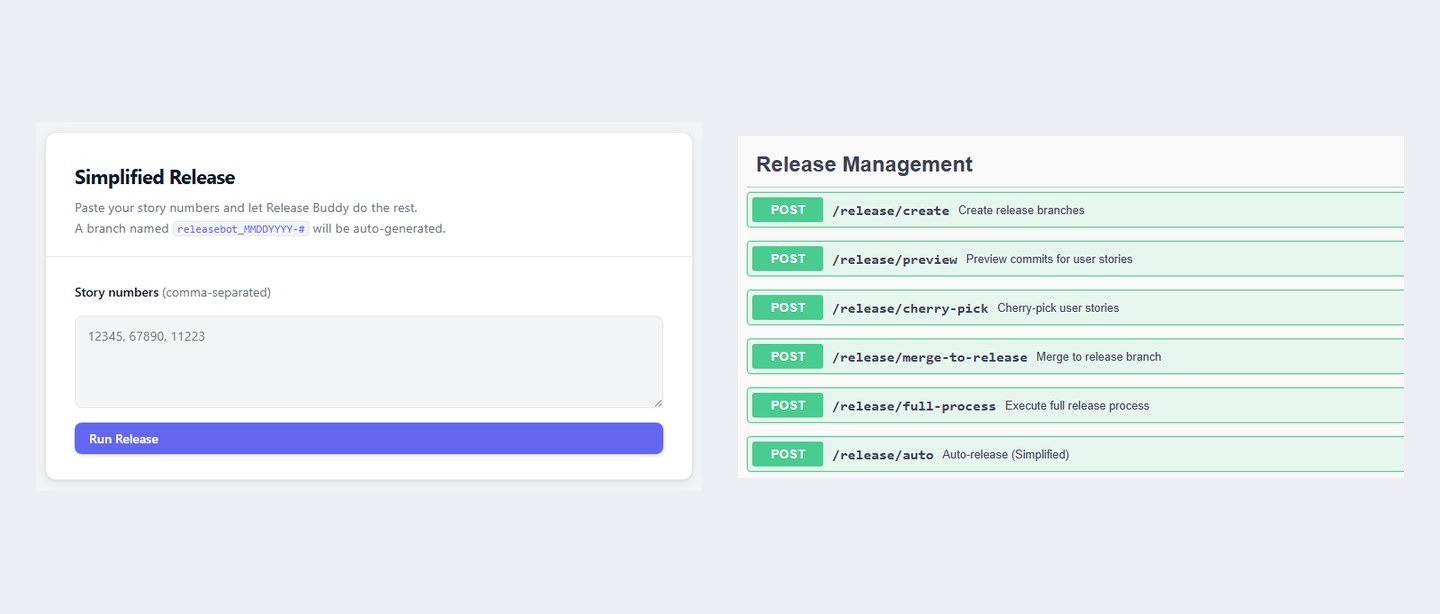Click POST badge next to /release/full-process

pyautogui.click(x=788, y=406)
